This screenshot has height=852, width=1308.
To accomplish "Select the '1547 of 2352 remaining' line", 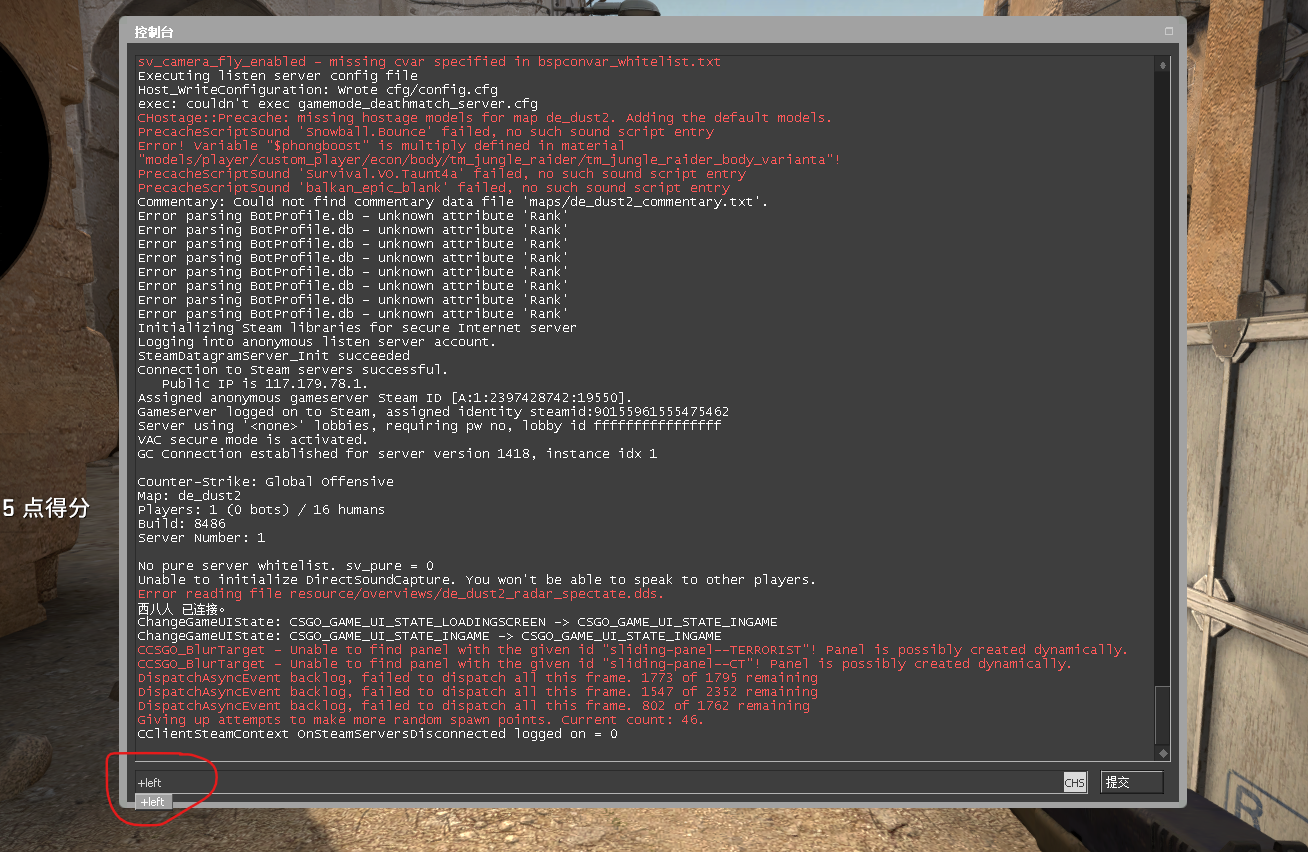I will (477, 692).
